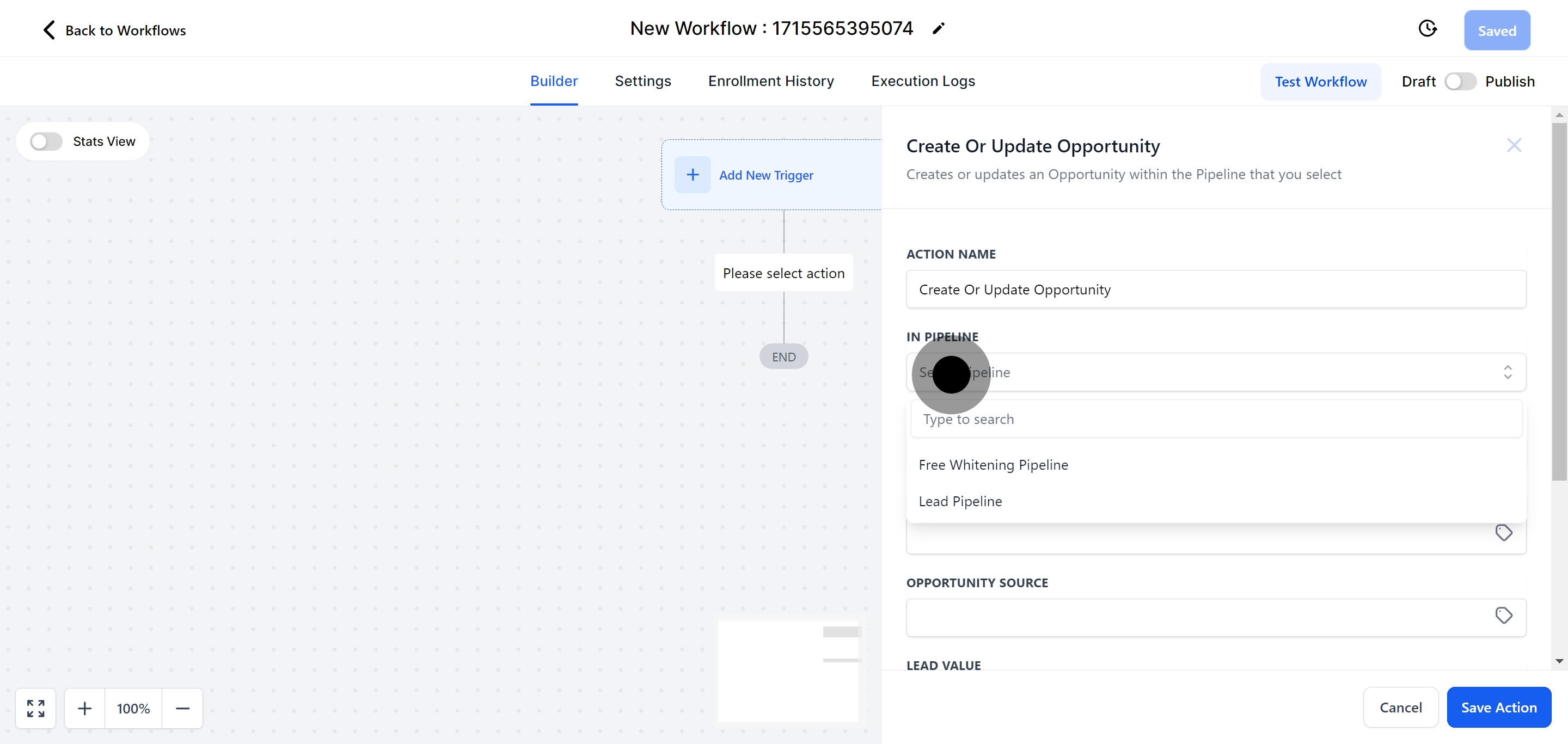1568x744 pixels.
Task: Select Lead Pipeline from the list
Action: tap(959, 501)
